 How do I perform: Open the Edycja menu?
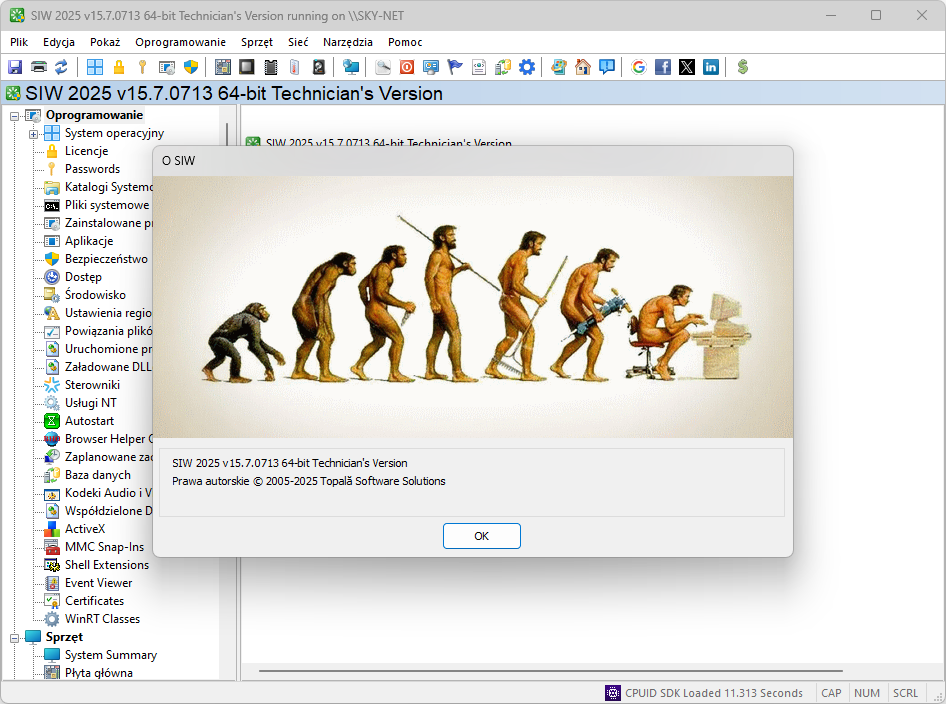(x=59, y=42)
